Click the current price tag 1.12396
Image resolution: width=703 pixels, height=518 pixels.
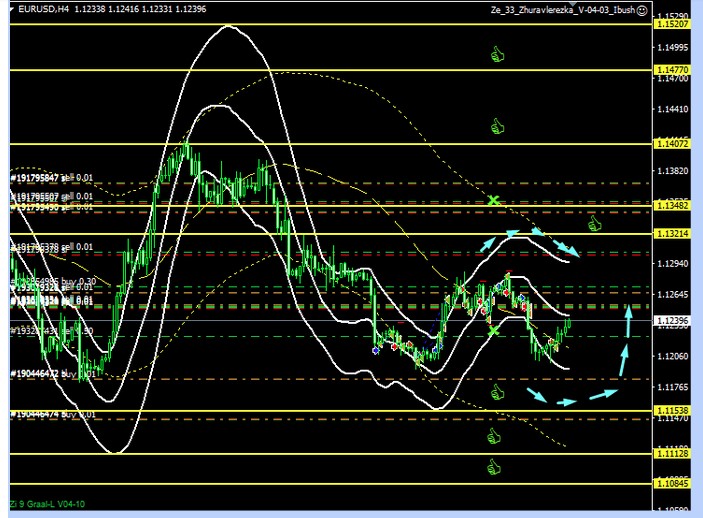(x=672, y=321)
